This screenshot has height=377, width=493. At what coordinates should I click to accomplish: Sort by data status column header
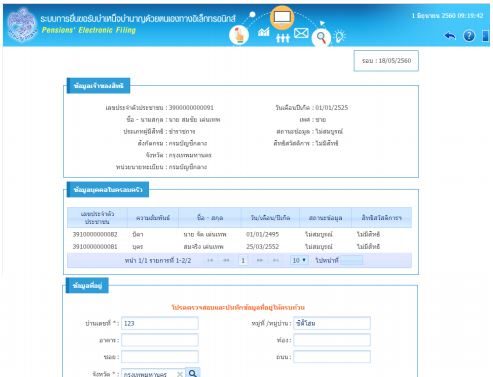click(325, 218)
